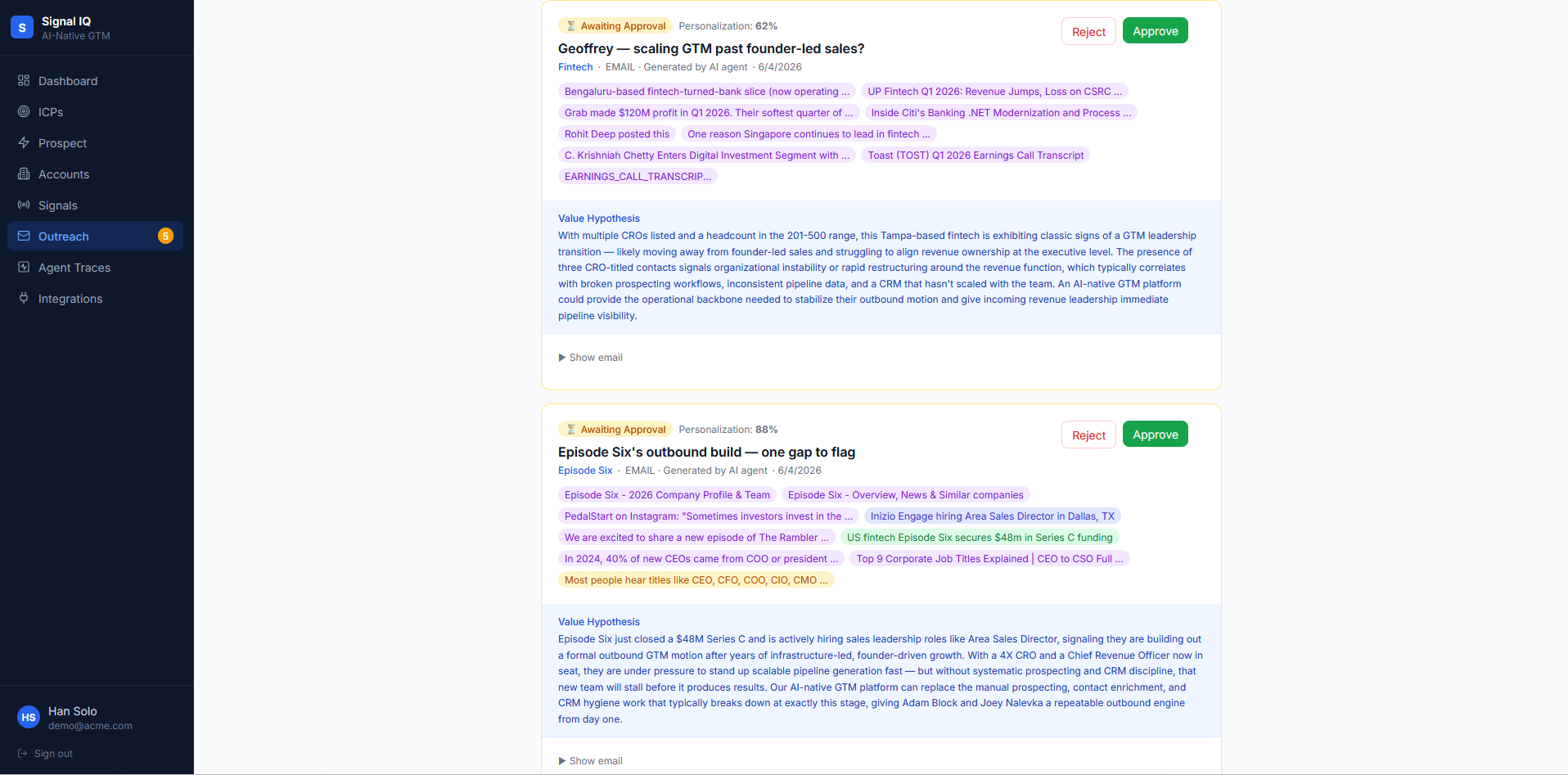
Task: Click the Rohit Deep posted this tag
Action: click(x=617, y=133)
